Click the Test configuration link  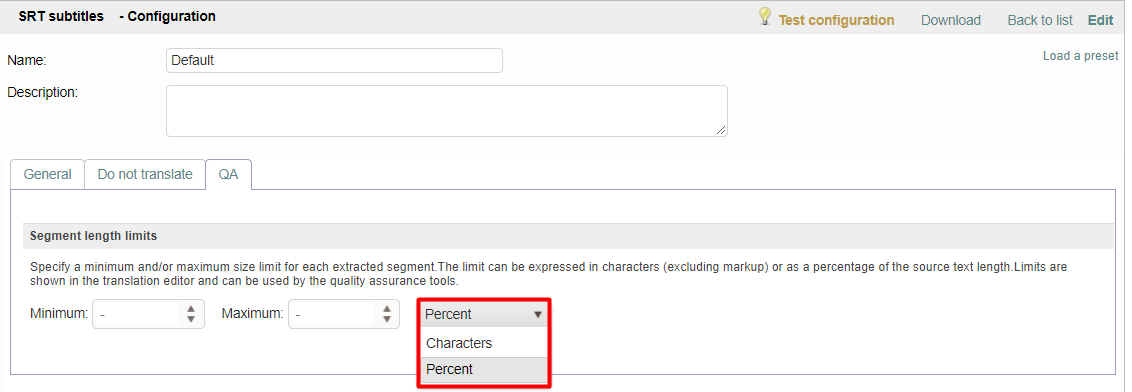(x=836, y=20)
